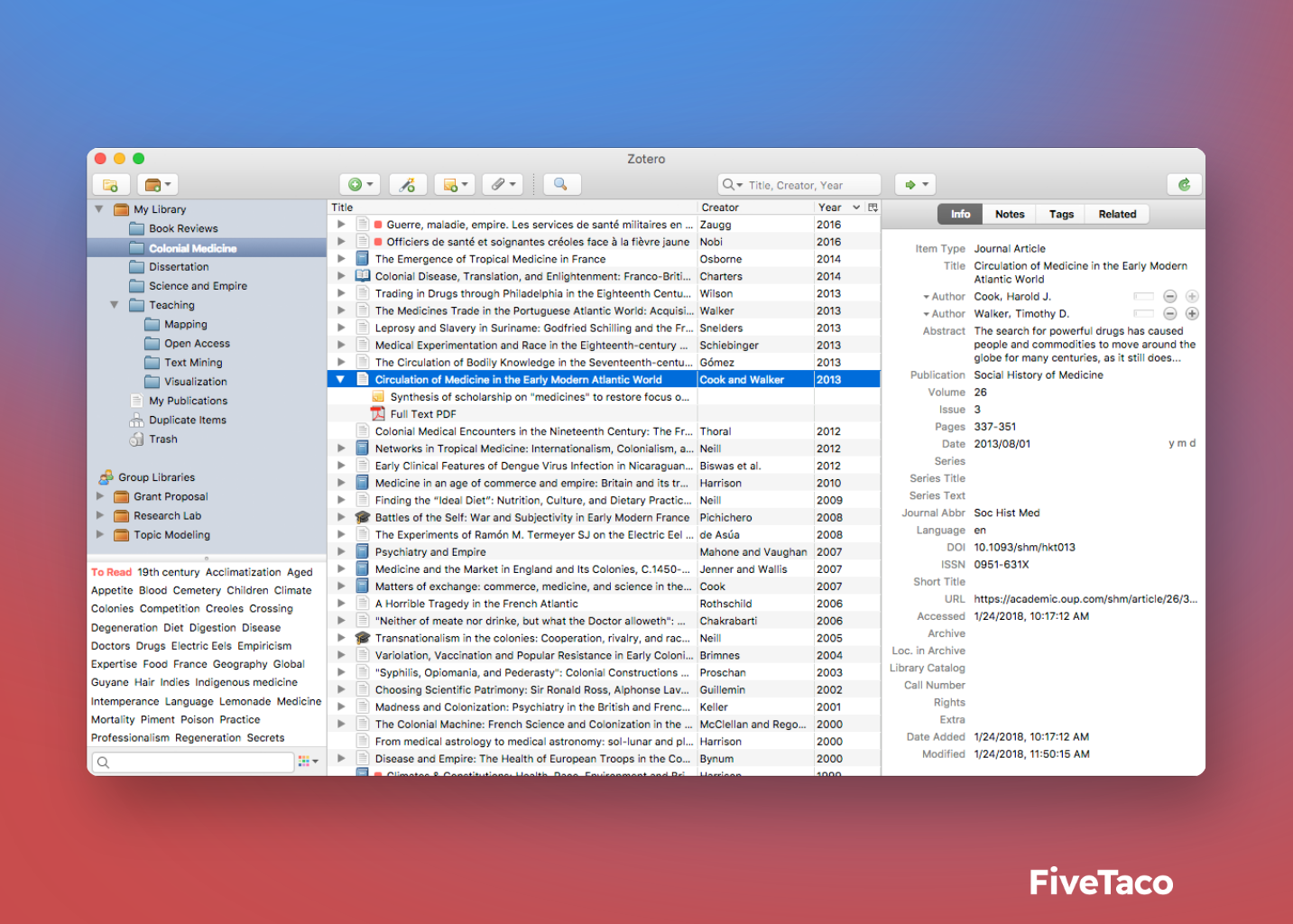Add creator after Walker, Timothy D.
The image size is (1293, 924).
point(1192,314)
